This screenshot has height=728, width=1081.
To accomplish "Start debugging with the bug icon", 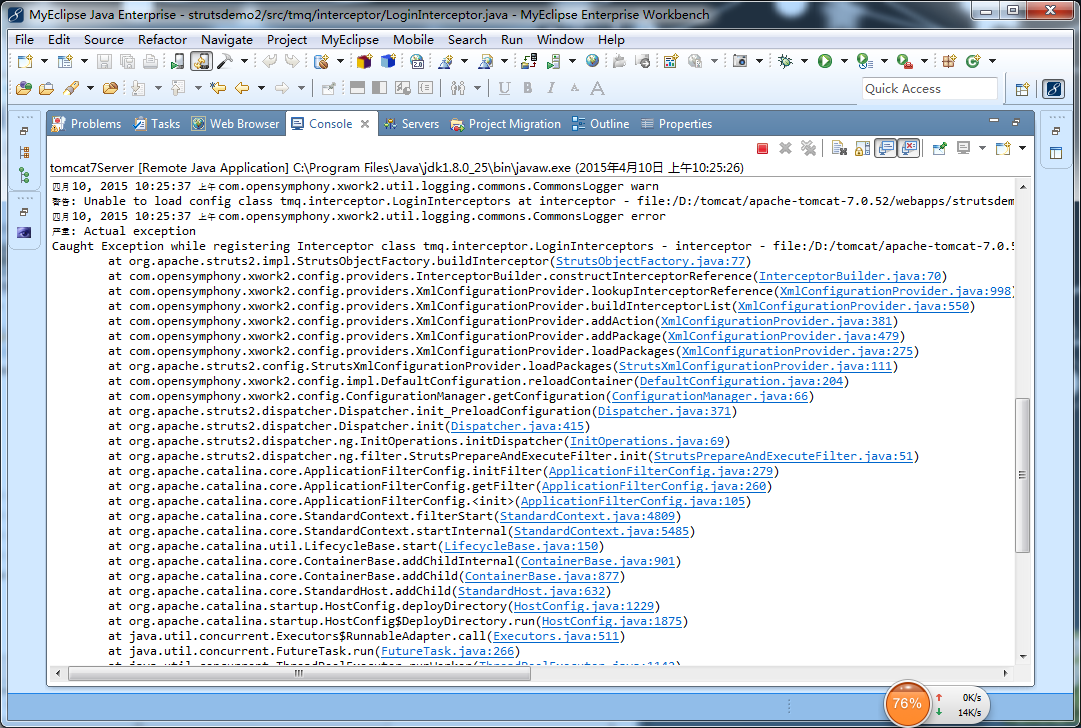I will click(785, 61).
